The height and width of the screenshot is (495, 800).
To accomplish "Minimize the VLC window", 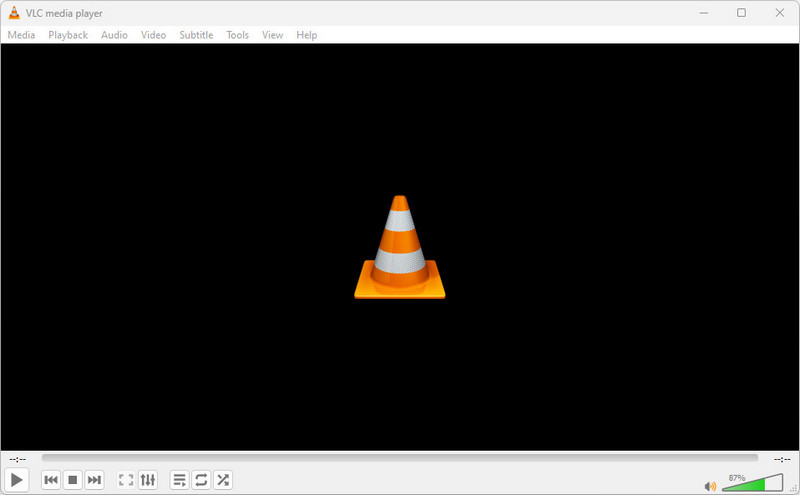I will (704, 13).
